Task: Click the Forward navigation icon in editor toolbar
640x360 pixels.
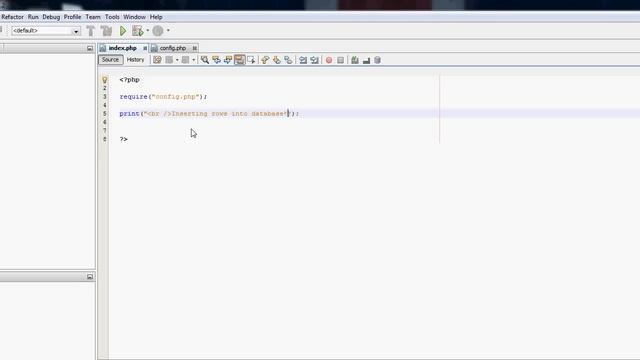Action: click(185, 60)
